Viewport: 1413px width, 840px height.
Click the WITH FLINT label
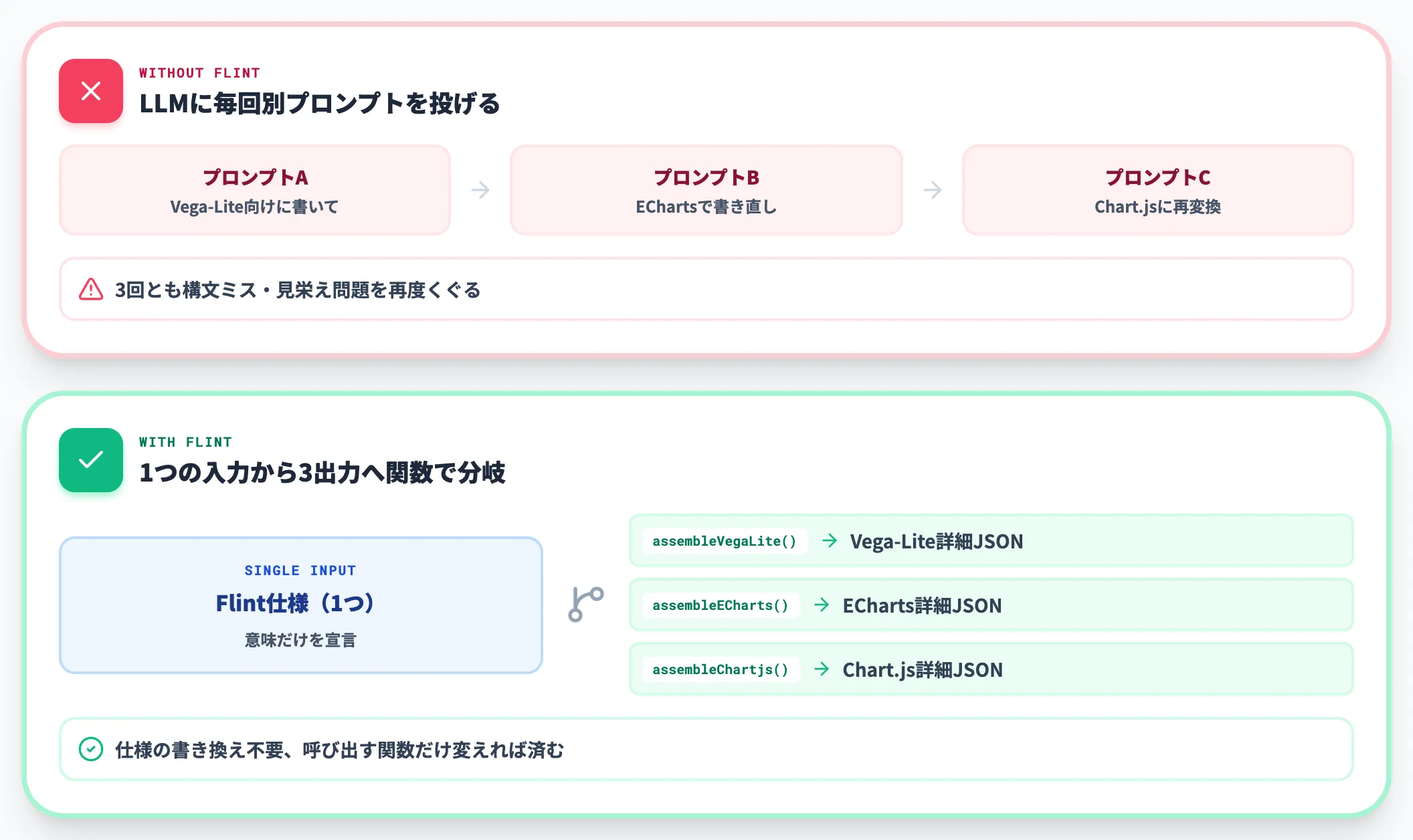[x=185, y=442]
